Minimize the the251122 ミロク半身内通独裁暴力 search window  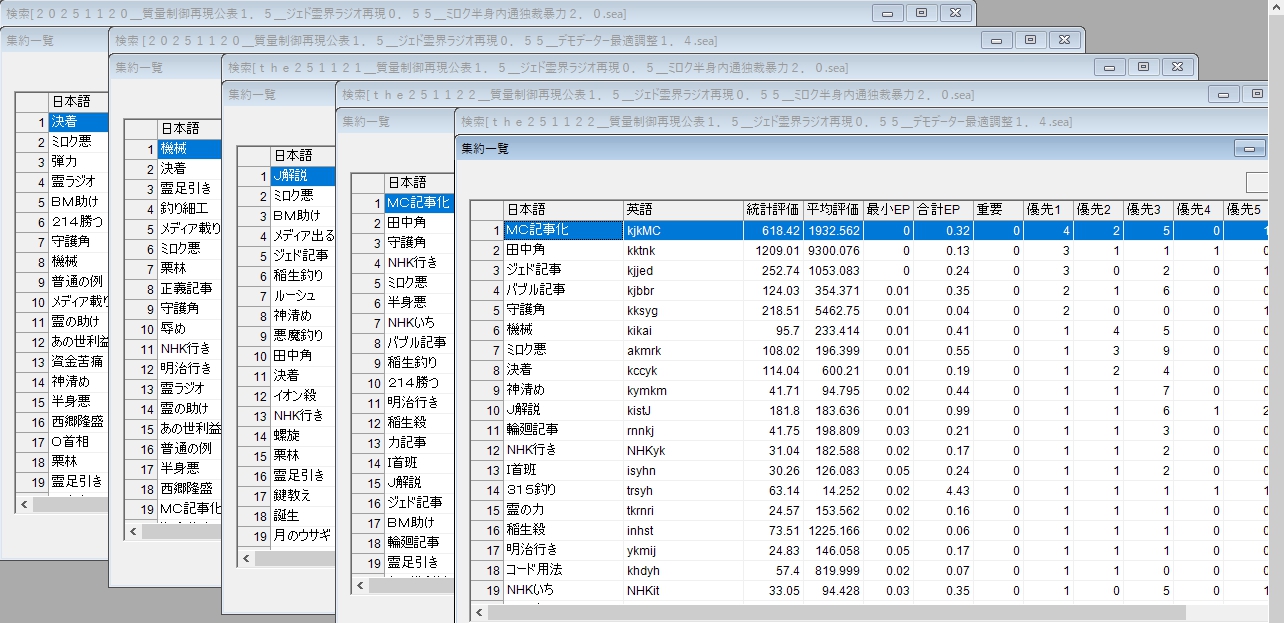tap(1223, 94)
